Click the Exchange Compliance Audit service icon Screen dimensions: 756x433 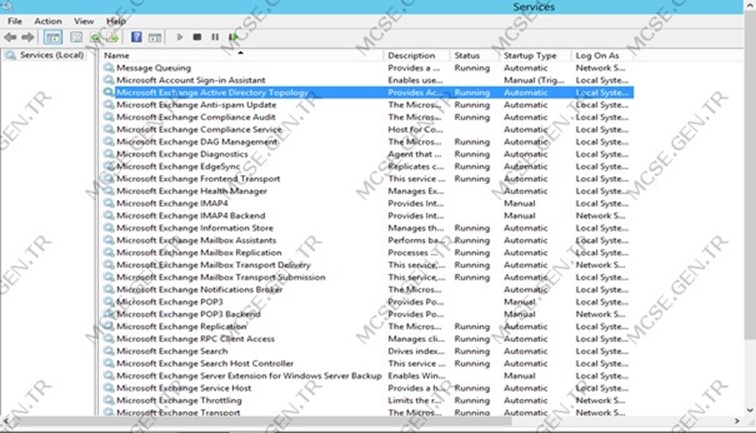click(x=109, y=117)
